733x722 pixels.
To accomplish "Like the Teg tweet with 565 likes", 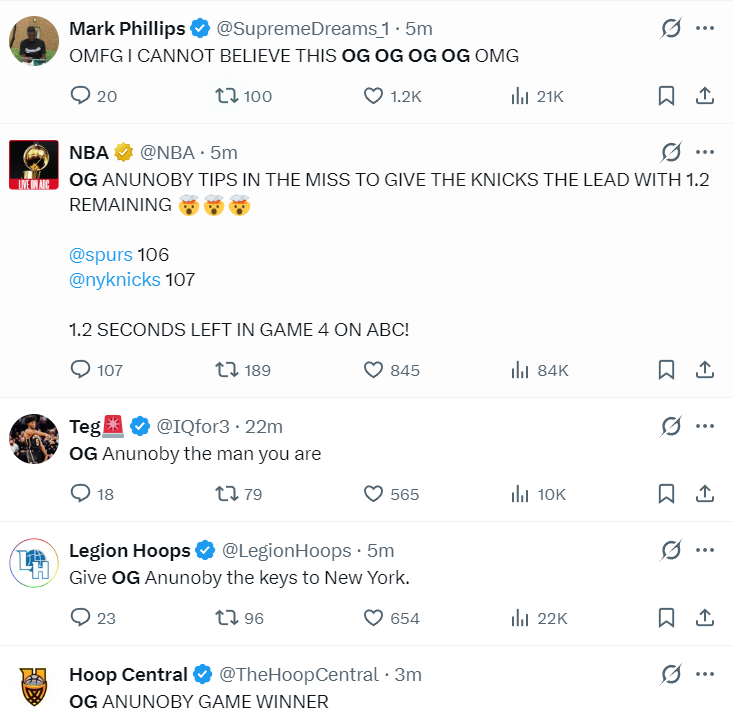I will point(391,494).
